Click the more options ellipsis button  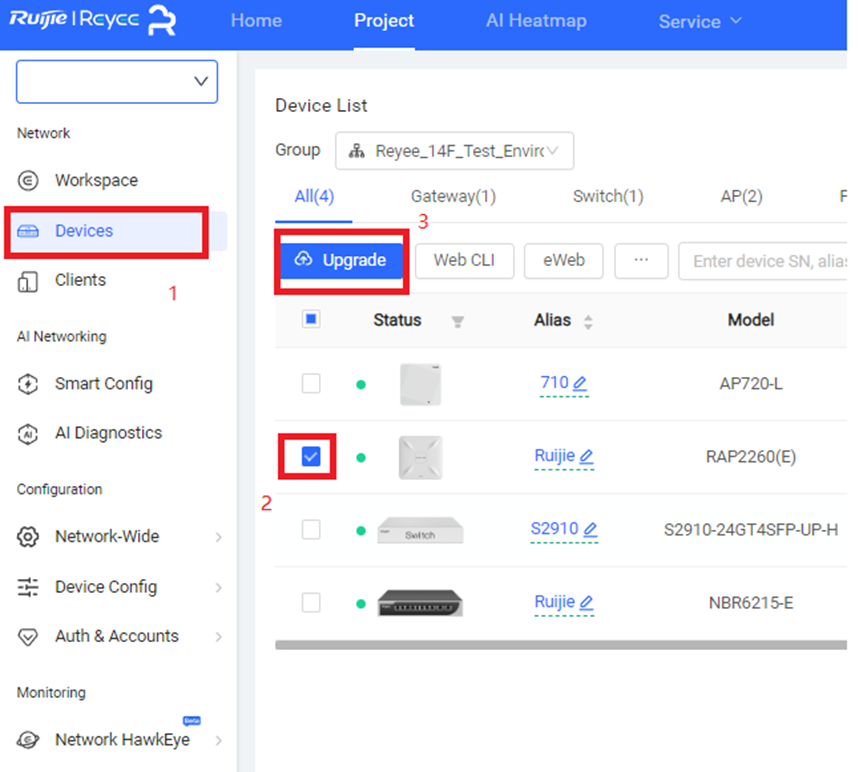tap(641, 261)
